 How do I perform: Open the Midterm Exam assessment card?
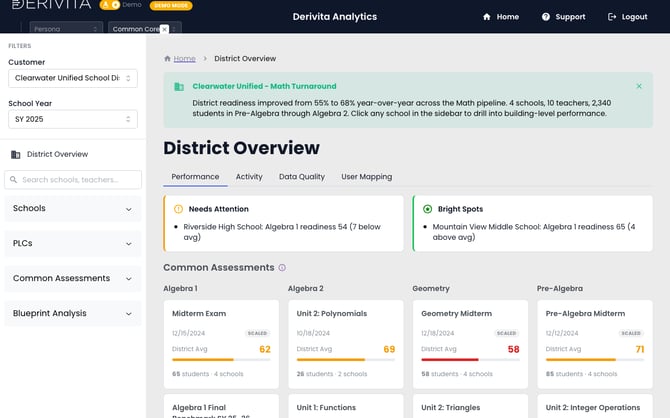[221, 344]
